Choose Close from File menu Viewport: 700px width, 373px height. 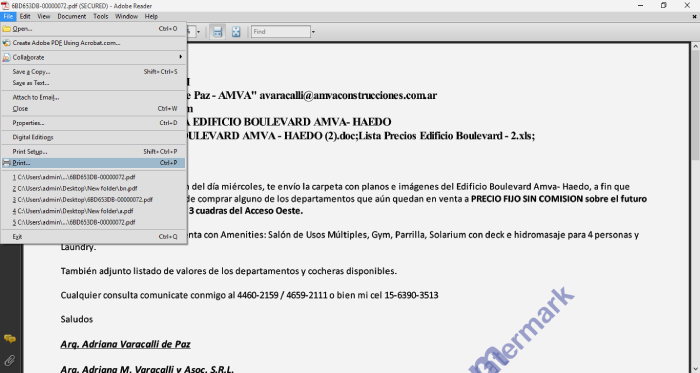click(x=93, y=108)
